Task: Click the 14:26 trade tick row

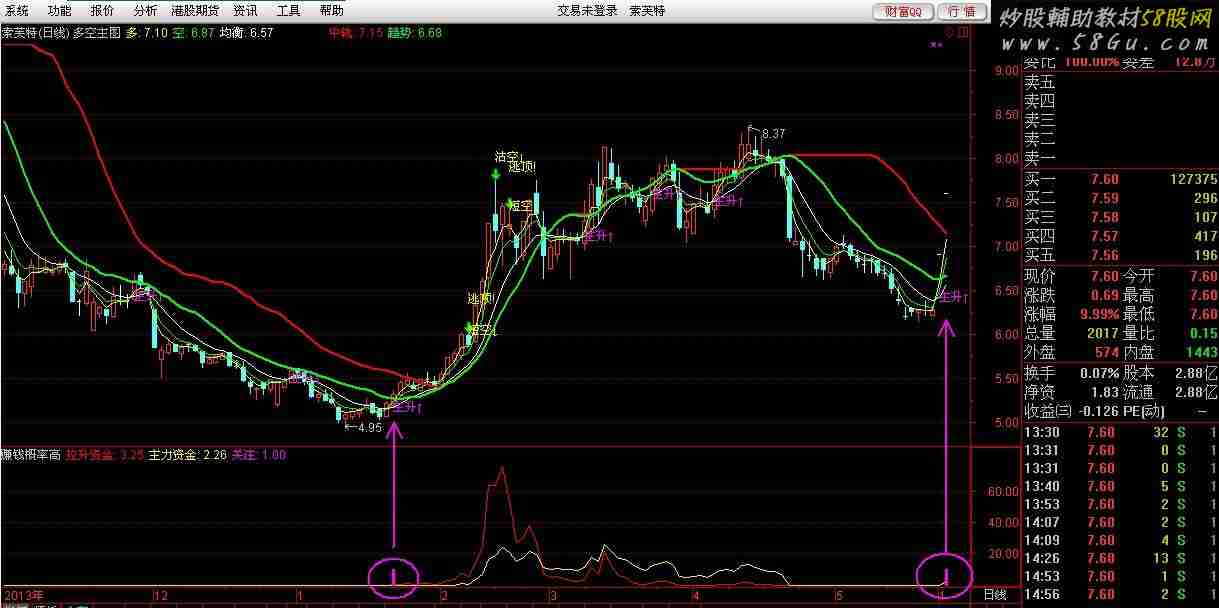Action: (1120, 558)
